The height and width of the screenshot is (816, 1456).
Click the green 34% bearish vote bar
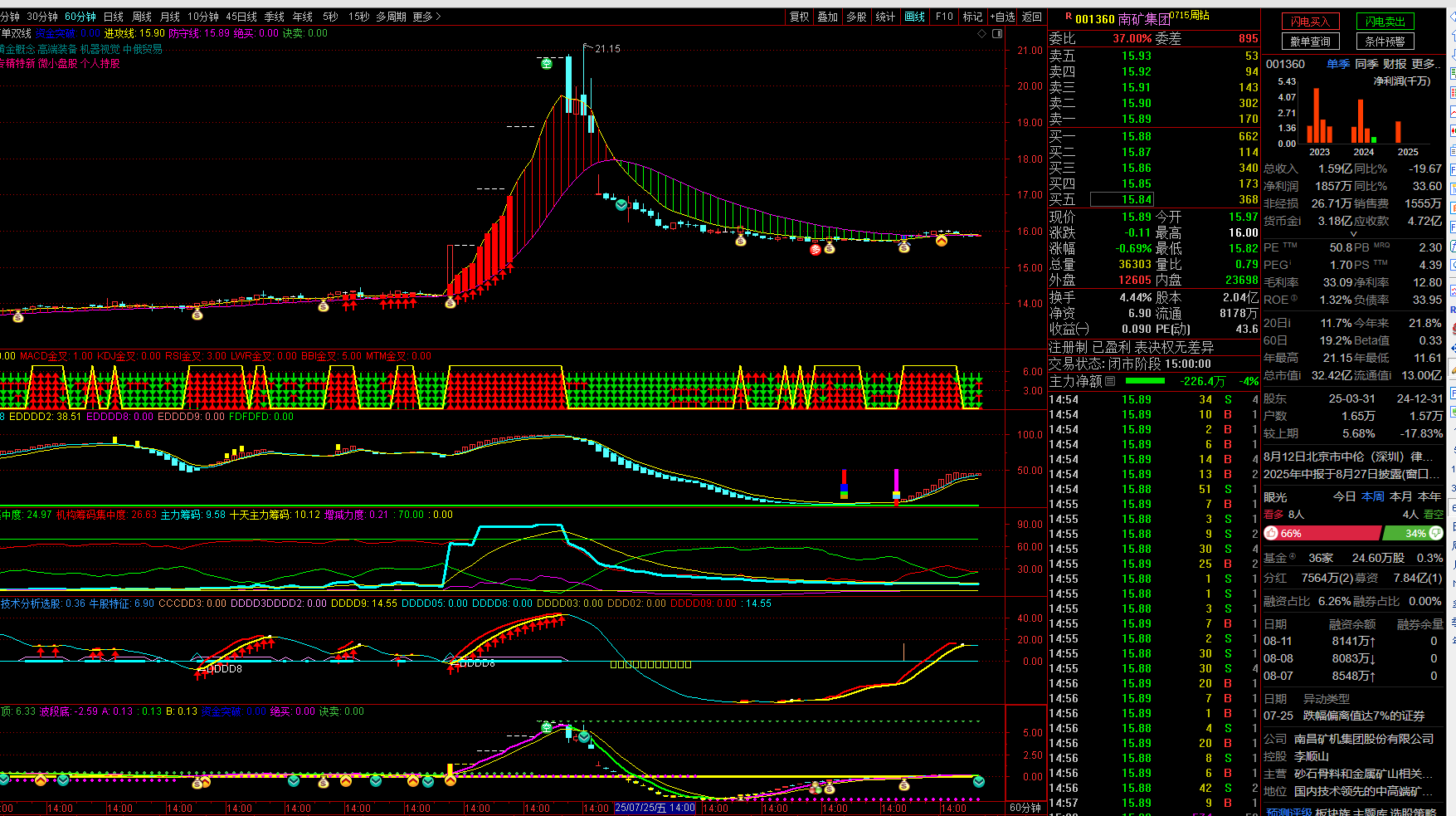click(x=1414, y=534)
